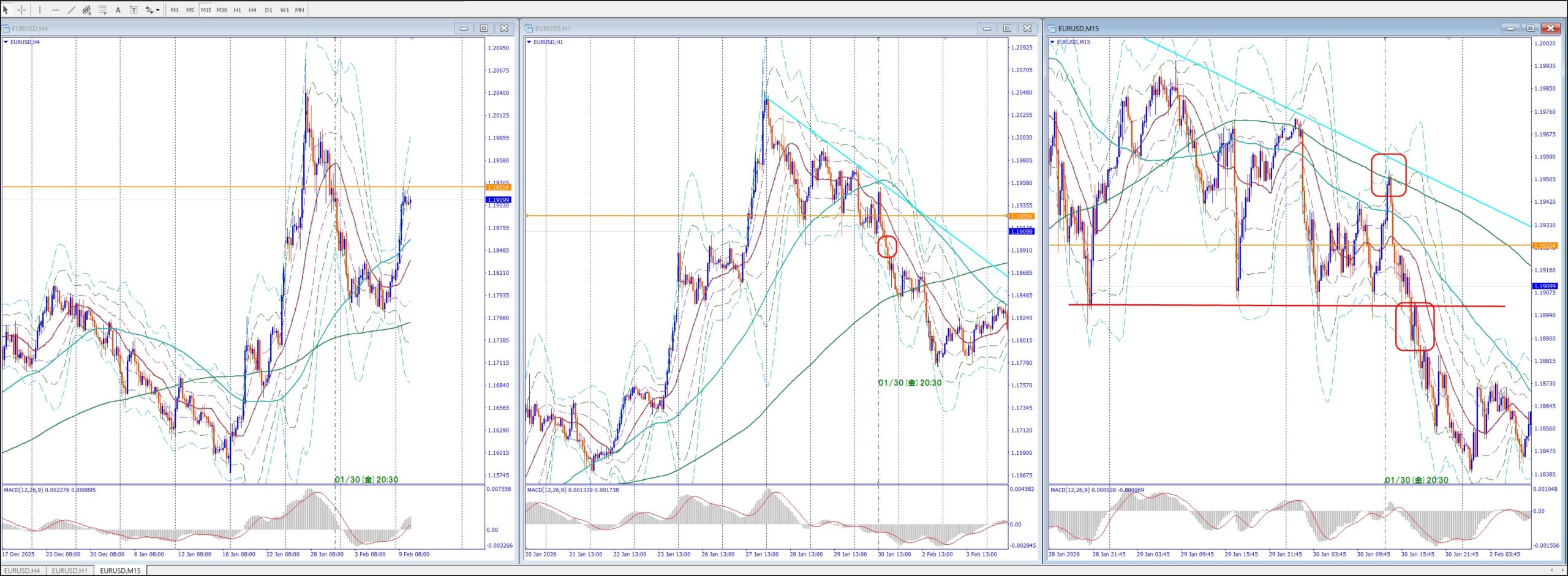This screenshot has height=576, width=1568.
Task: Pick the vertical line drawing tool
Action: coord(40,10)
